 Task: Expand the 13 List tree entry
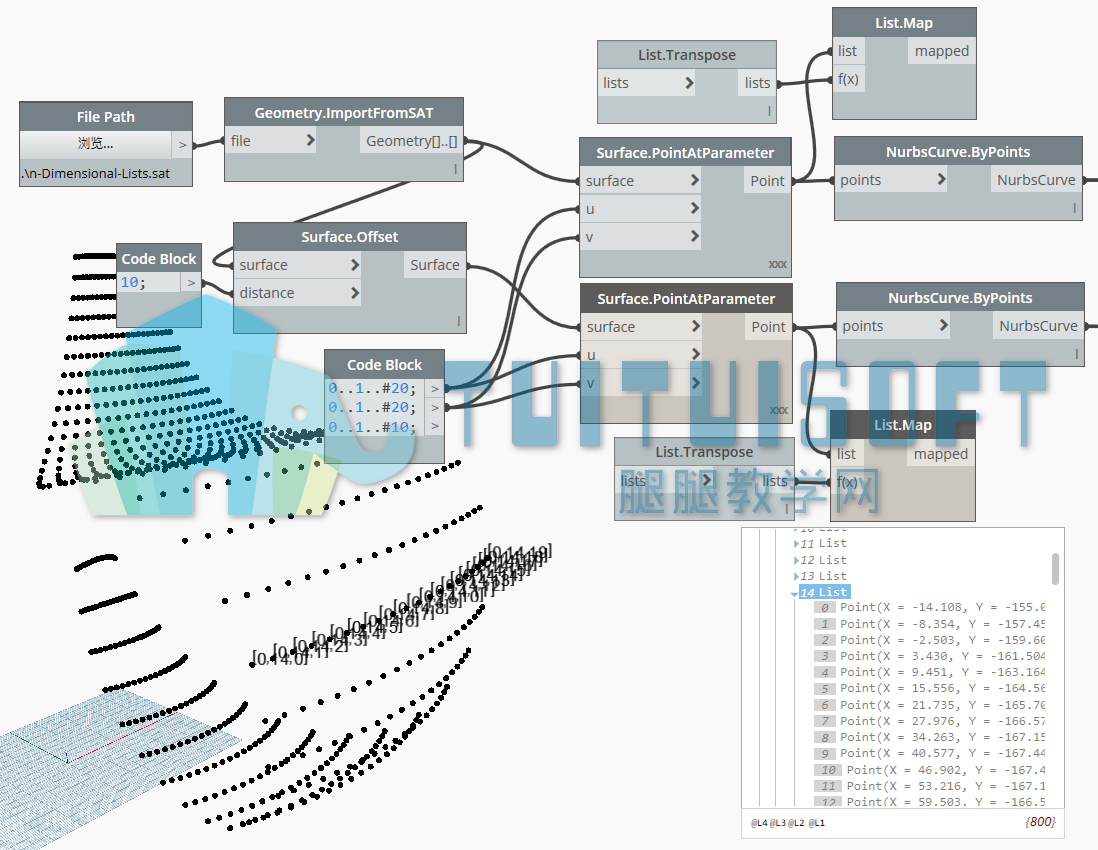coord(796,576)
